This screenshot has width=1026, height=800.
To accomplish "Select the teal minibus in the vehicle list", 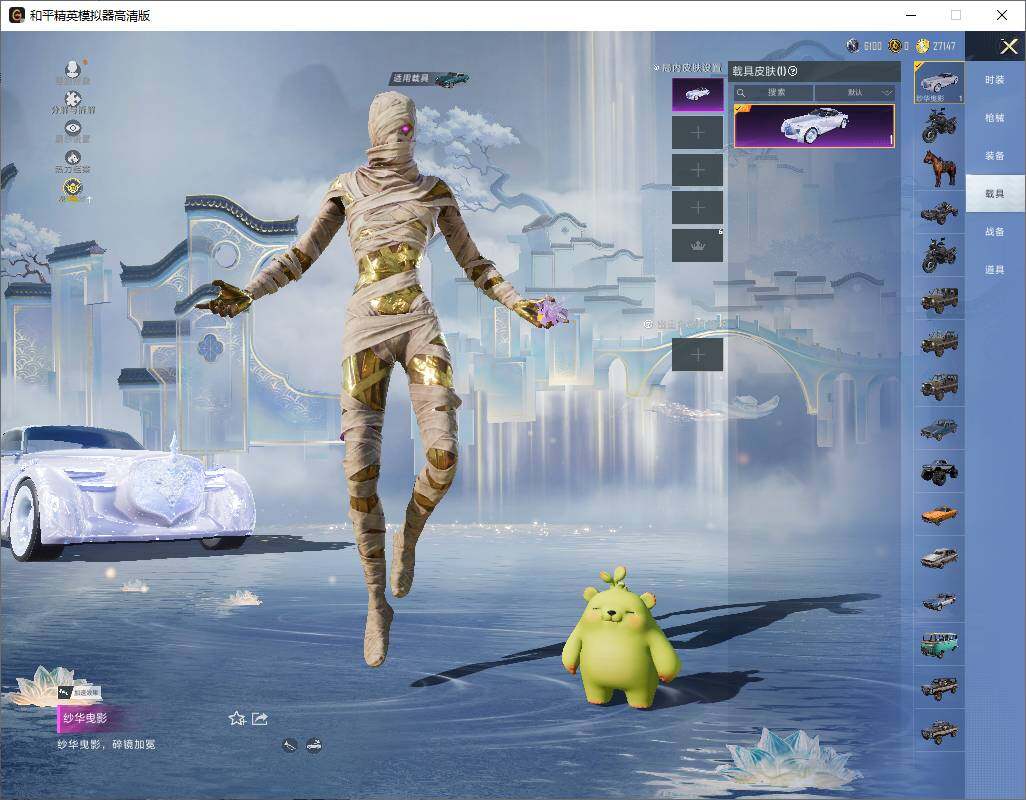I will pos(939,644).
